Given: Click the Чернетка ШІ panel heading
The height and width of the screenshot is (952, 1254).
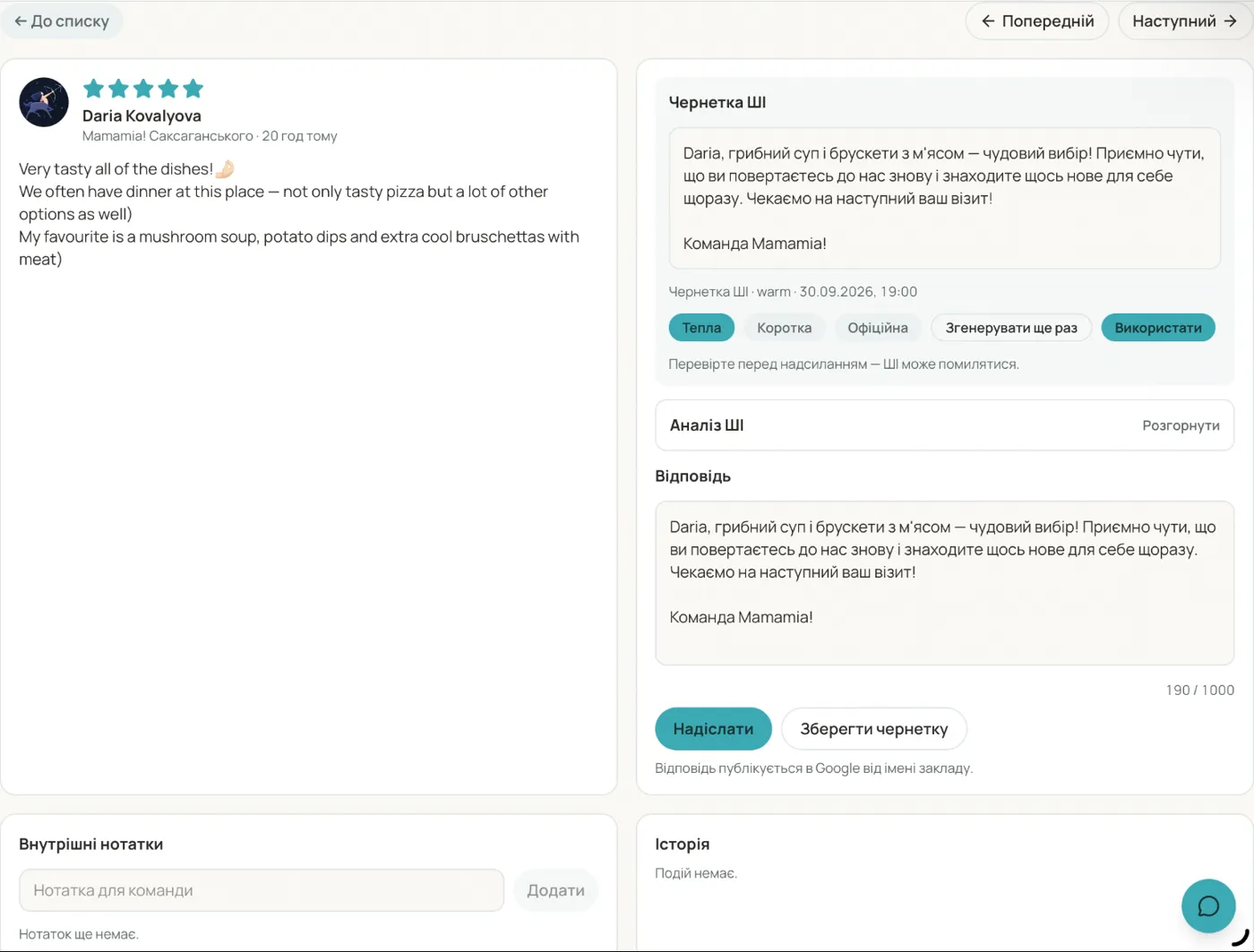Looking at the screenshot, I should click(717, 102).
